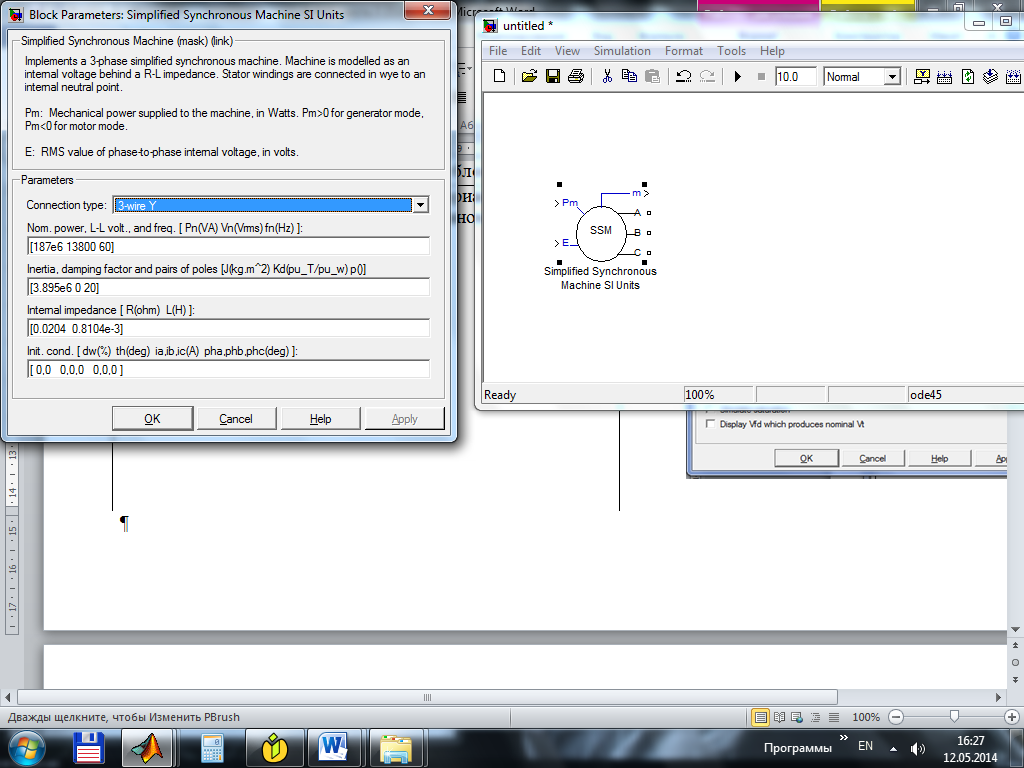Click the ode45 solver text in Simulink status bar
The image size is (1024, 768).
926,395
